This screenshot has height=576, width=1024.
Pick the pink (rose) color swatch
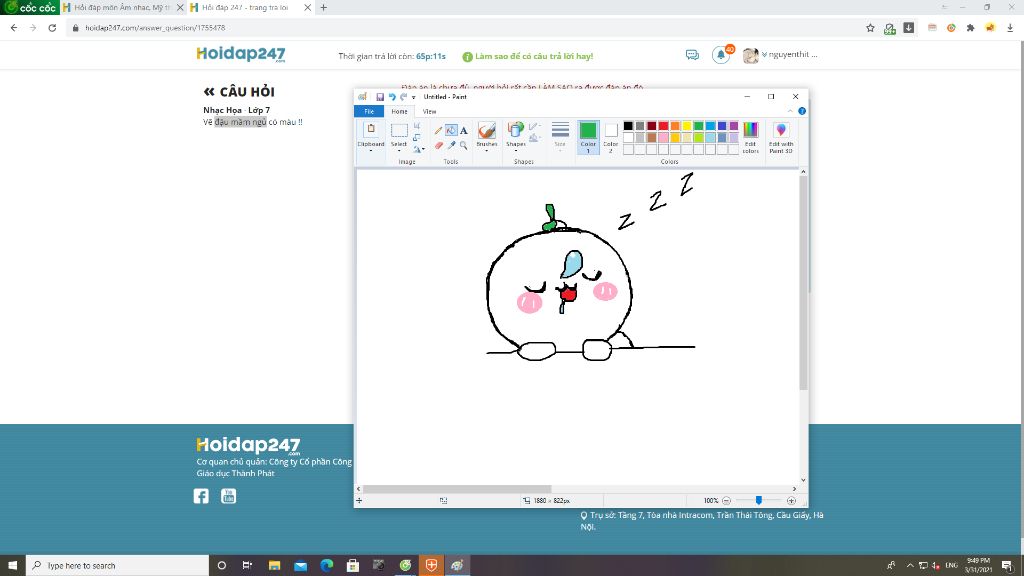pos(664,138)
